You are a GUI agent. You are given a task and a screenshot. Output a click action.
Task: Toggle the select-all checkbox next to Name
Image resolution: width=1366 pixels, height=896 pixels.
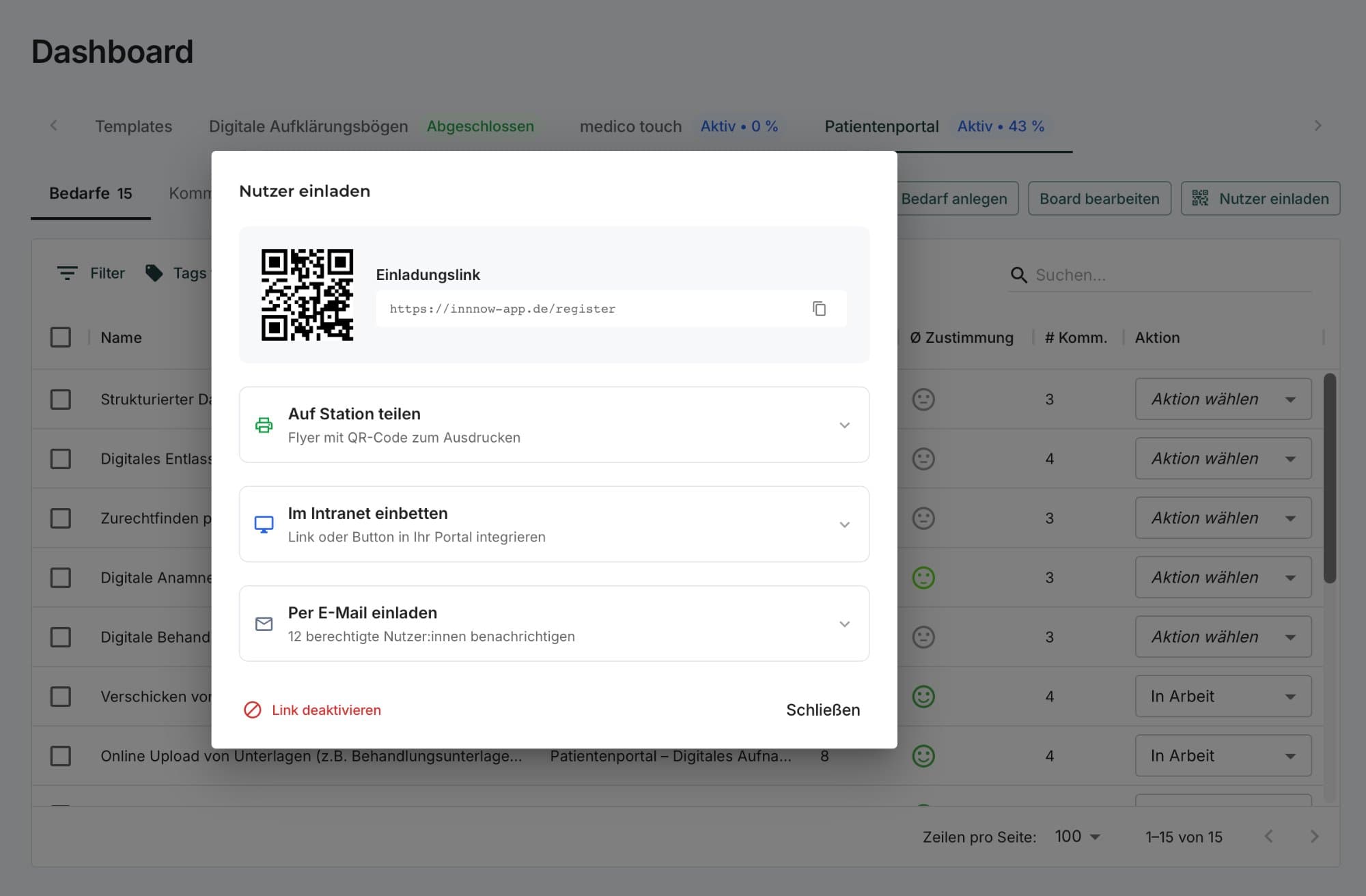(x=61, y=337)
